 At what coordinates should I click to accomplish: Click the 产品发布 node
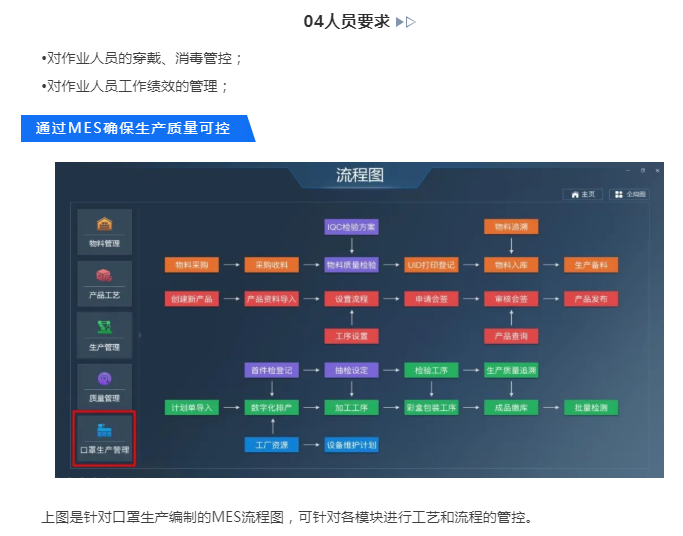(591, 298)
